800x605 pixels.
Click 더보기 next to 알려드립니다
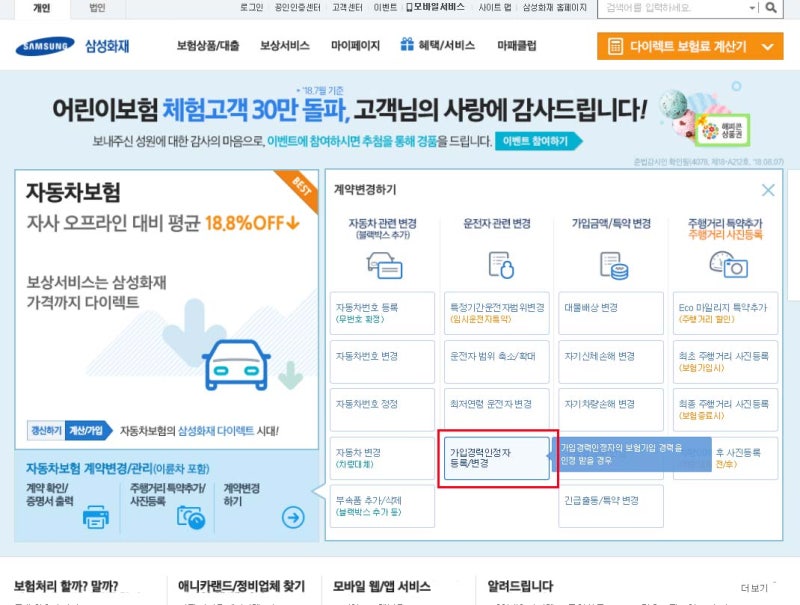pos(754,588)
